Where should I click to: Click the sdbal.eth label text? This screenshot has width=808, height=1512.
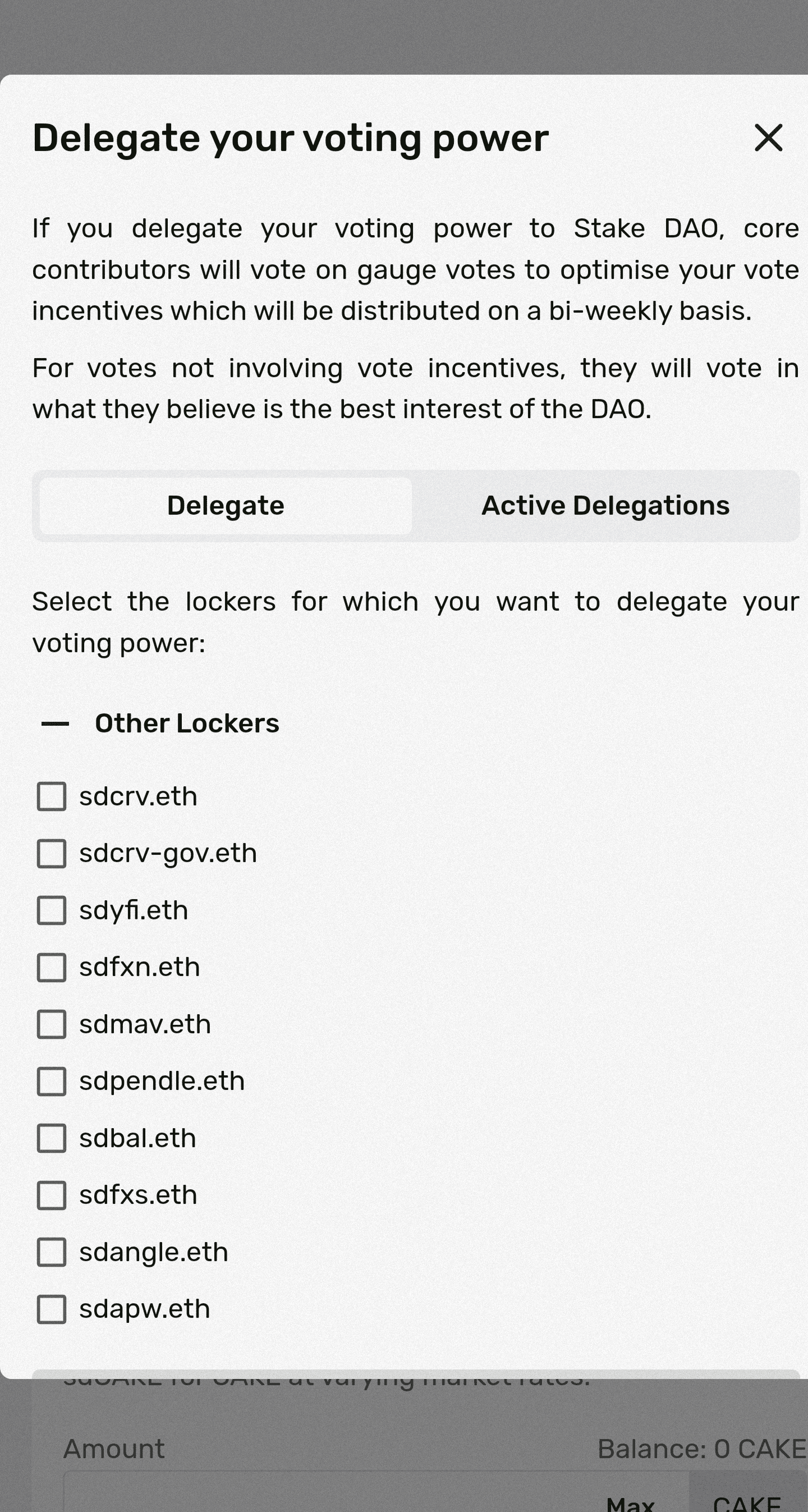137,1138
